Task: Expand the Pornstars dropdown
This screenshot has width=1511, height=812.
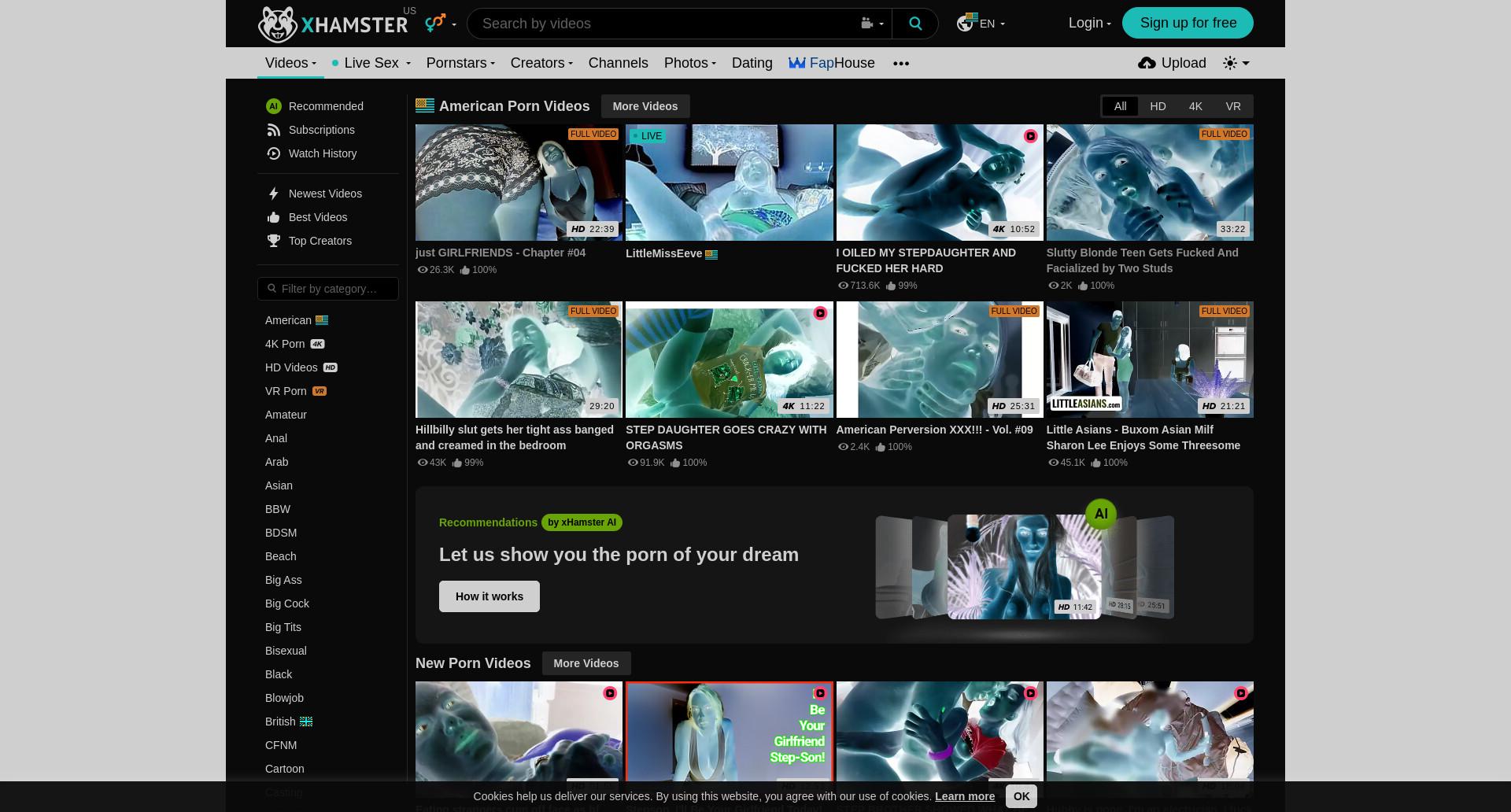Action: tap(493, 64)
